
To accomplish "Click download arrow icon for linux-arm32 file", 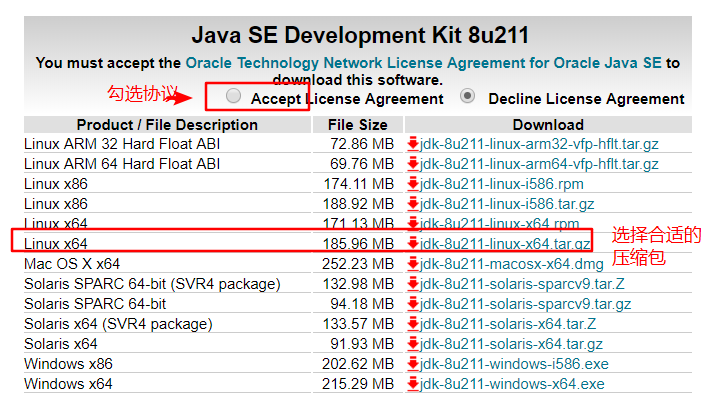I will 413,143.
